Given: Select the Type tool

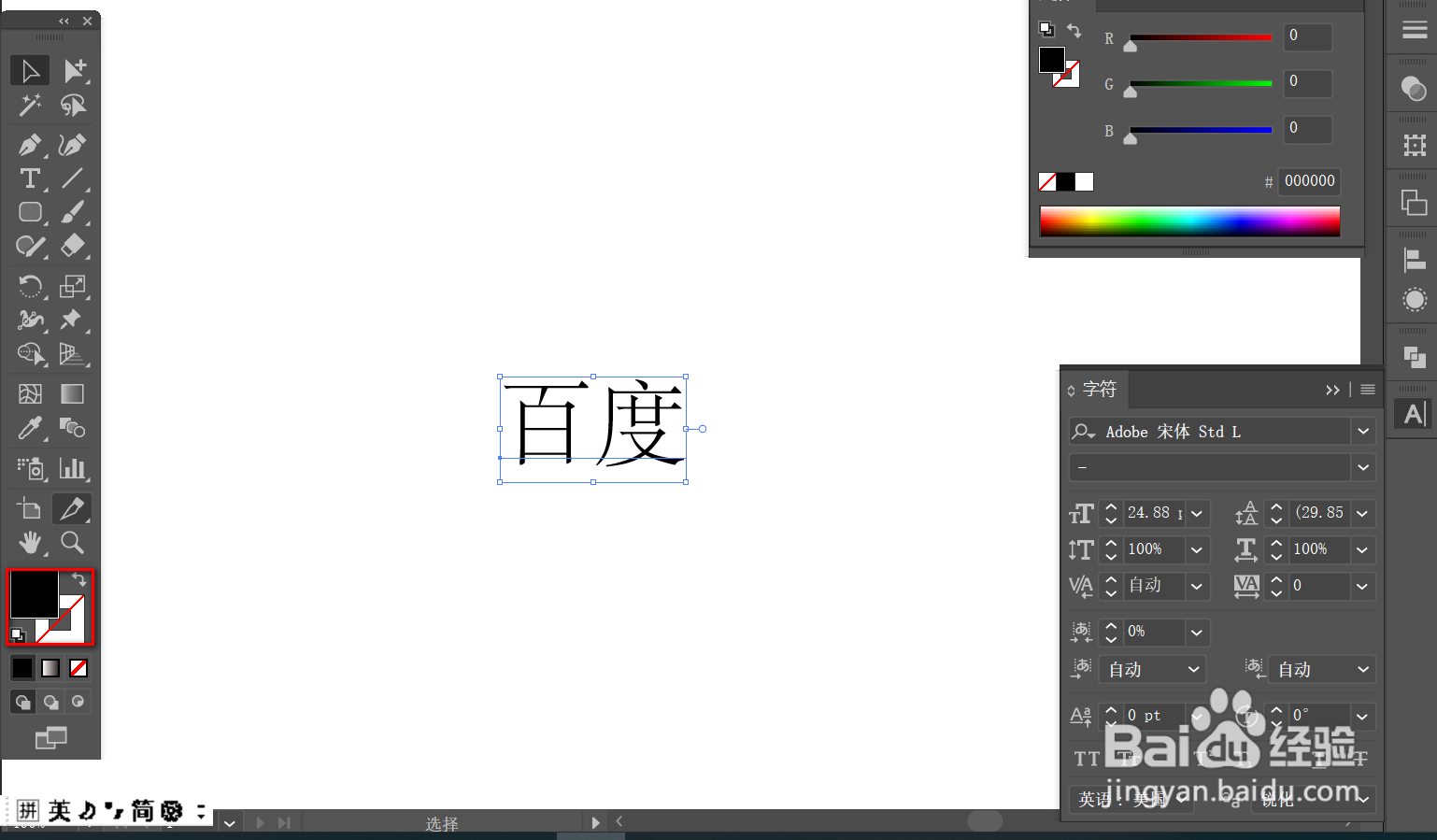Looking at the screenshot, I should click(30, 178).
